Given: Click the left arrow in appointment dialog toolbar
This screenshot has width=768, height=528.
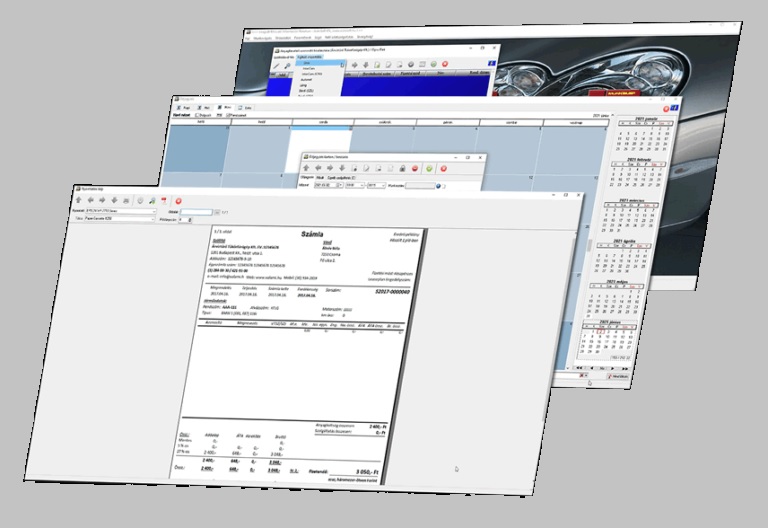Looking at the screenshot, I should click(318, 168).
